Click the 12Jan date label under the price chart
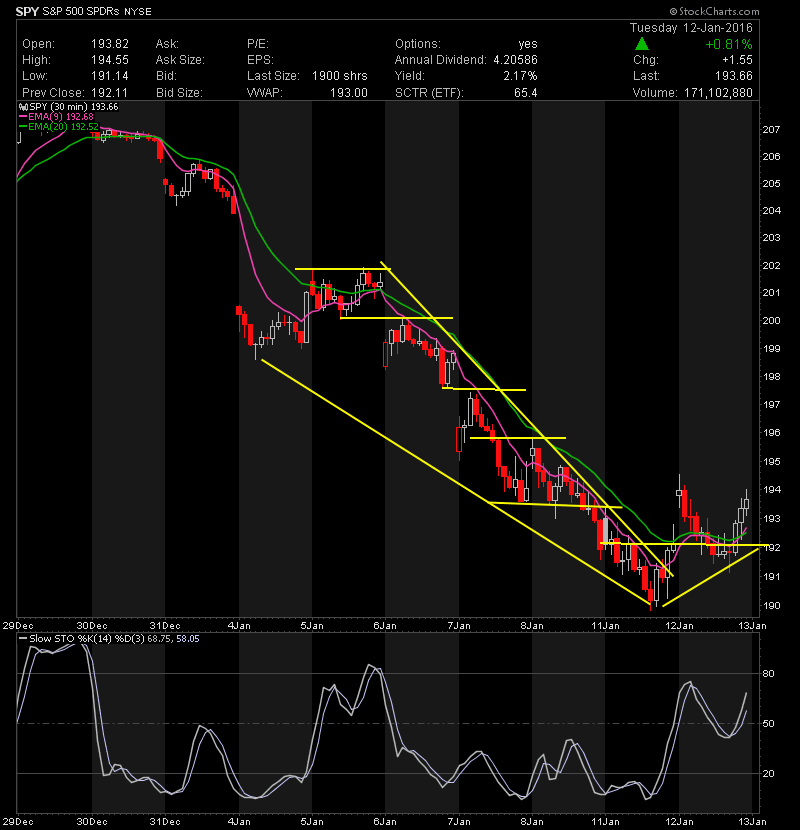Screen dimensions: 800x830 point(679,626)
